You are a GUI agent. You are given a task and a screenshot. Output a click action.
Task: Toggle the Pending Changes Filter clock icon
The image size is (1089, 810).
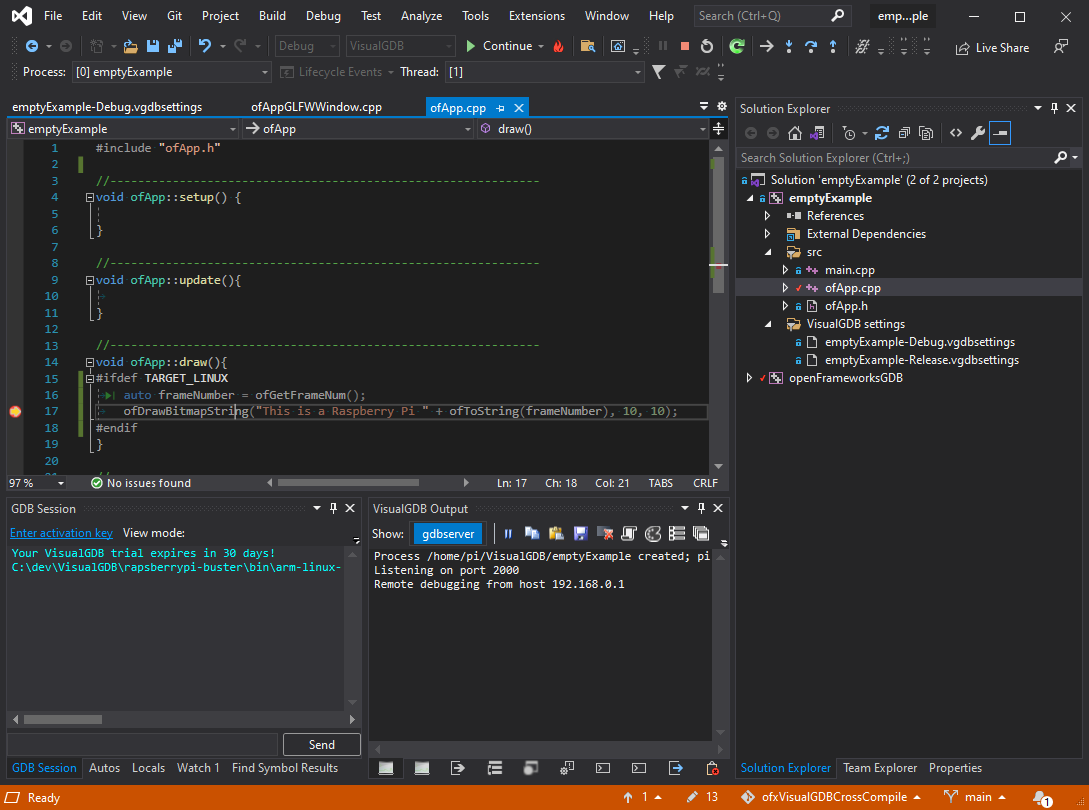coord(849,133)
